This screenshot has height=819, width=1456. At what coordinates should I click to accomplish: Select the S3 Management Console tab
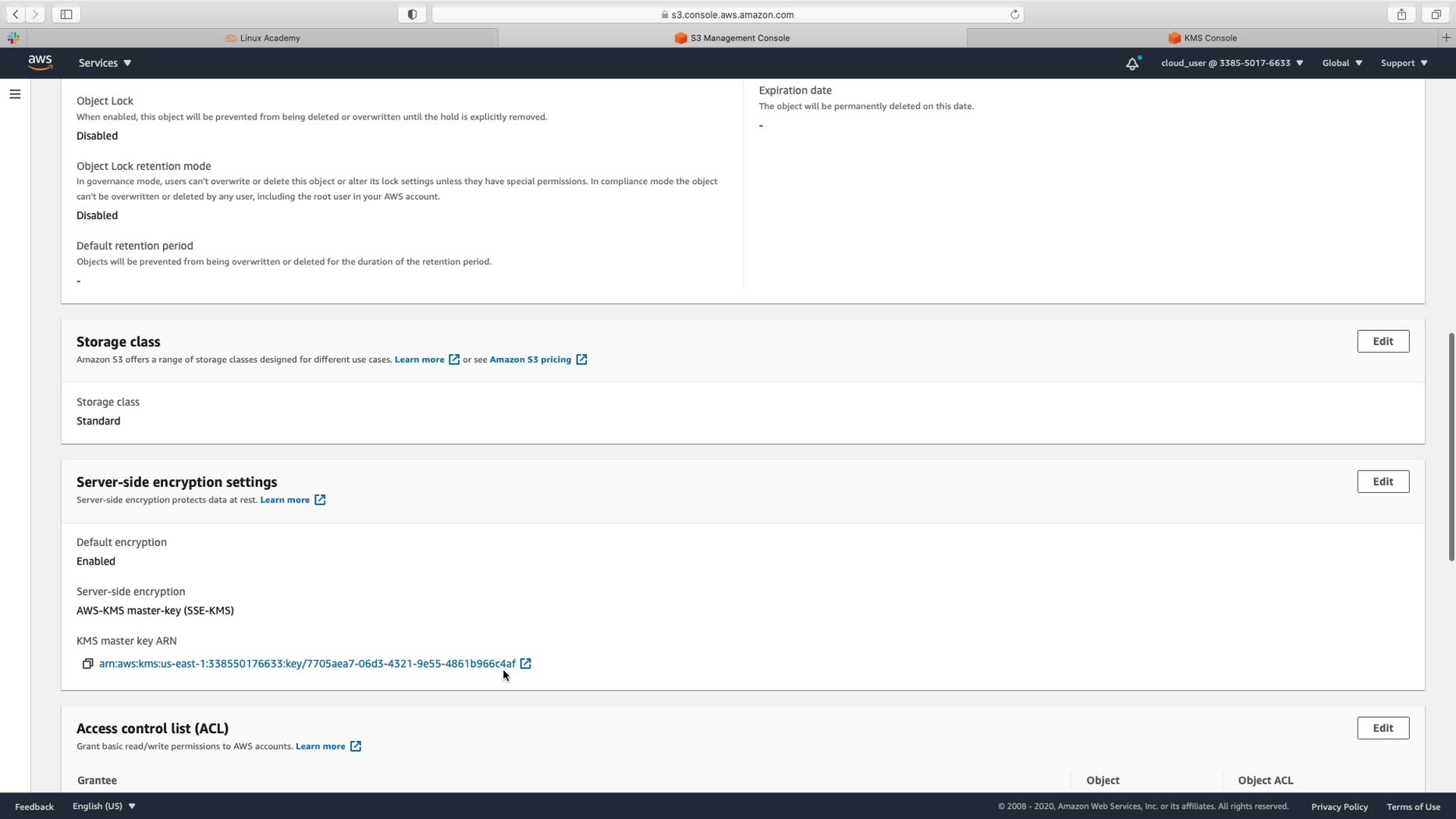click(x=732, y=37)
